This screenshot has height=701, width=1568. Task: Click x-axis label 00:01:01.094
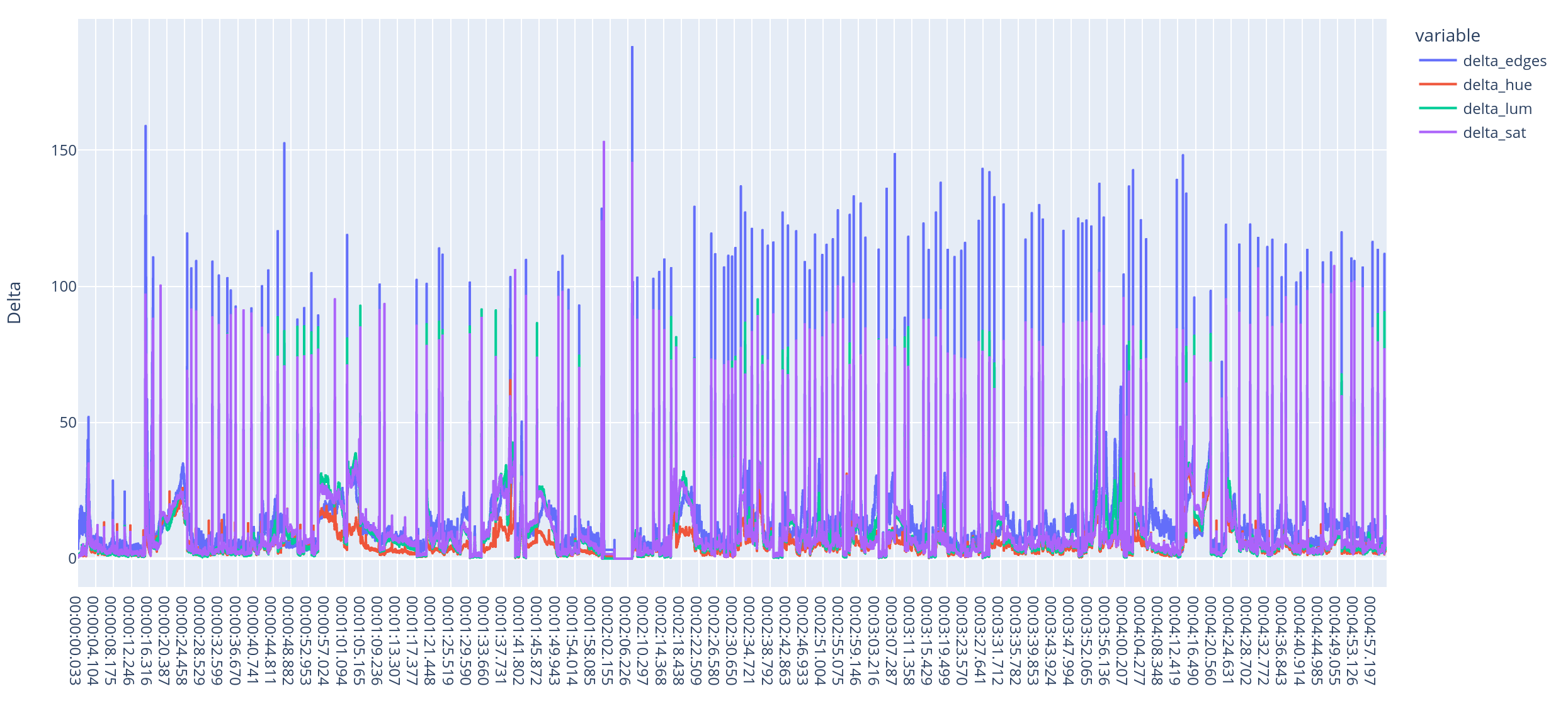[x=341, y=640]
